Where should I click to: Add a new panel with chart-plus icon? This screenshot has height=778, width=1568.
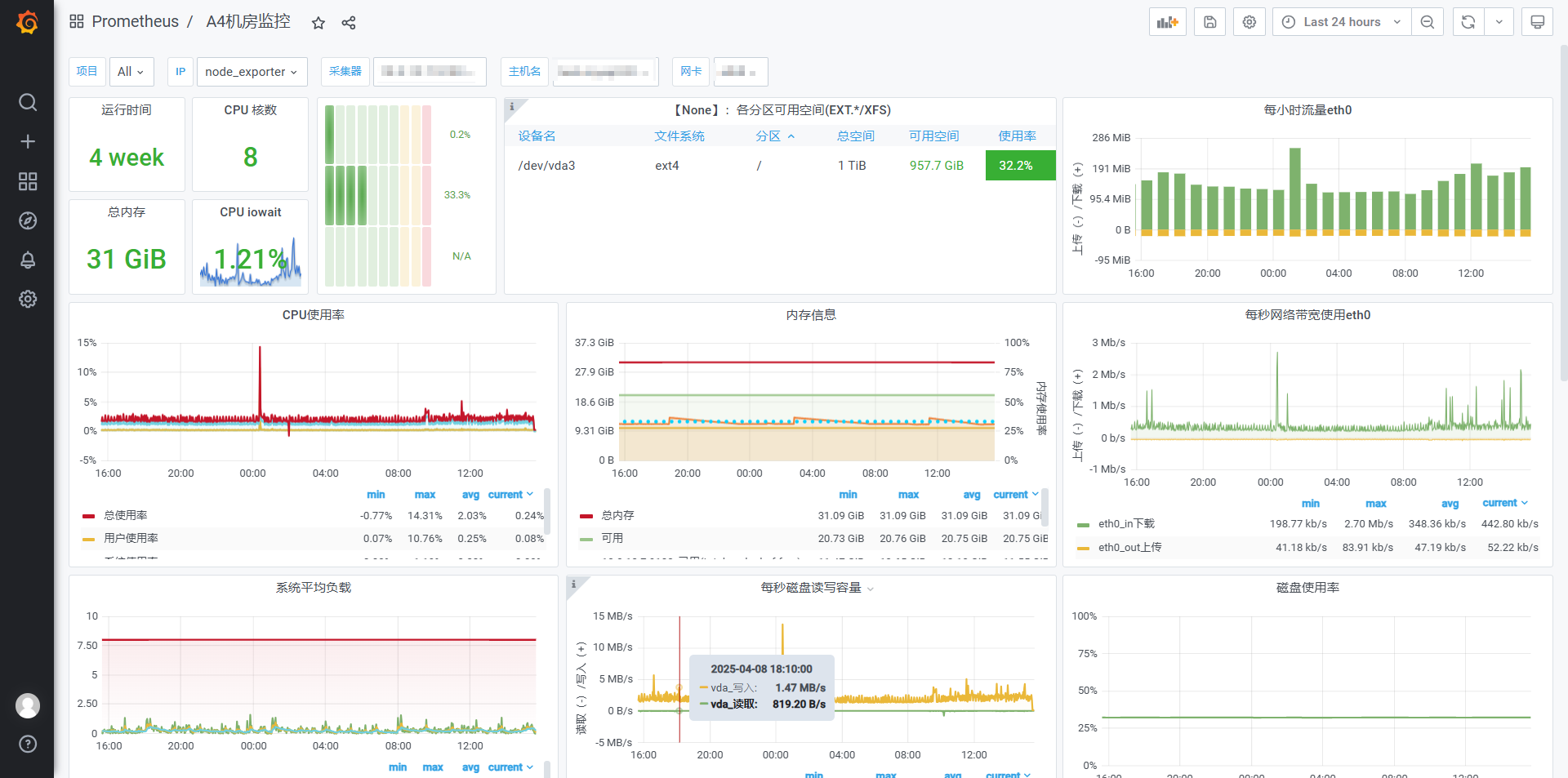[x=1168, y=22]
